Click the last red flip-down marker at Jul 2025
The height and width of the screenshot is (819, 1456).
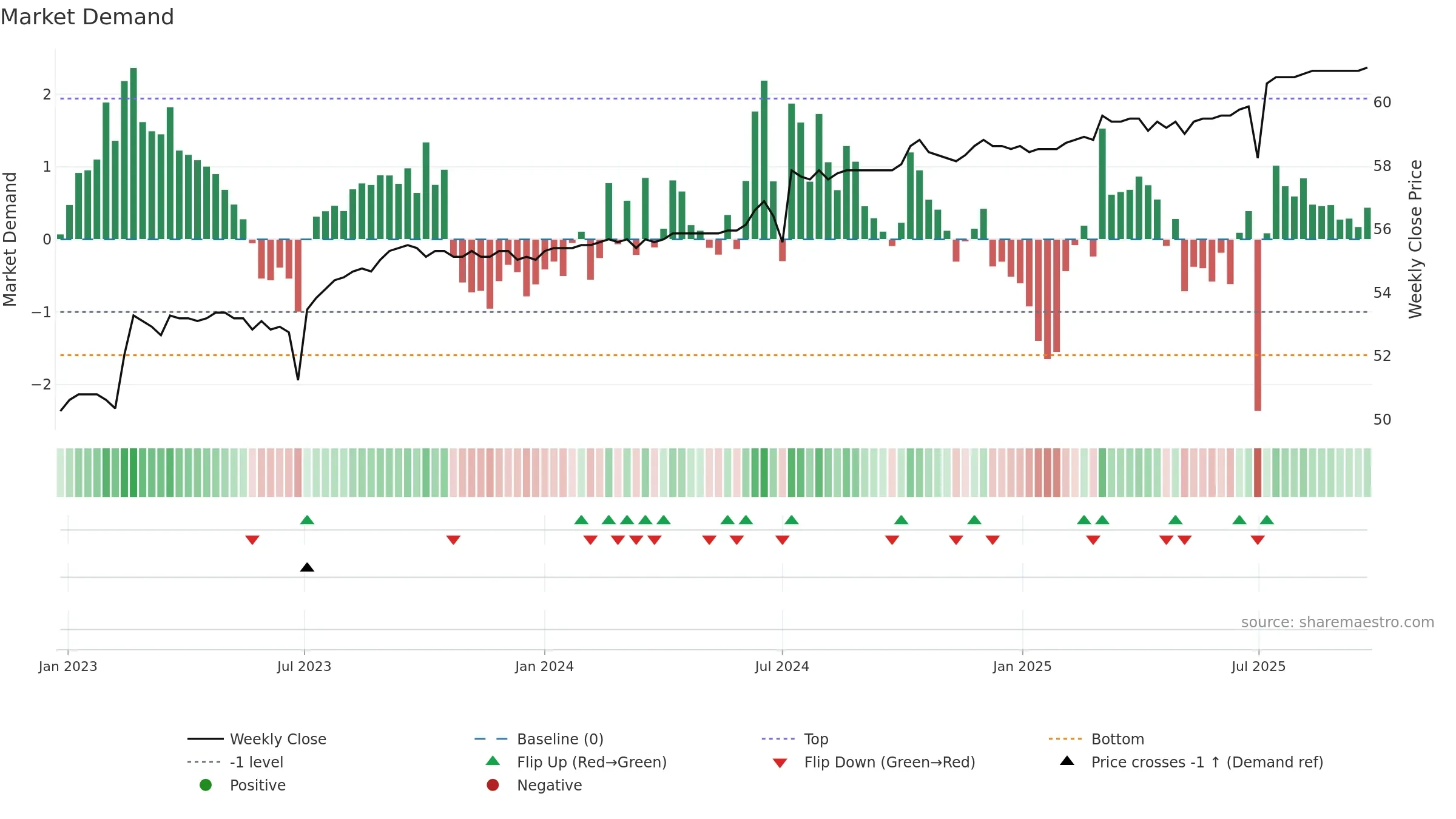coord(1258,540)
